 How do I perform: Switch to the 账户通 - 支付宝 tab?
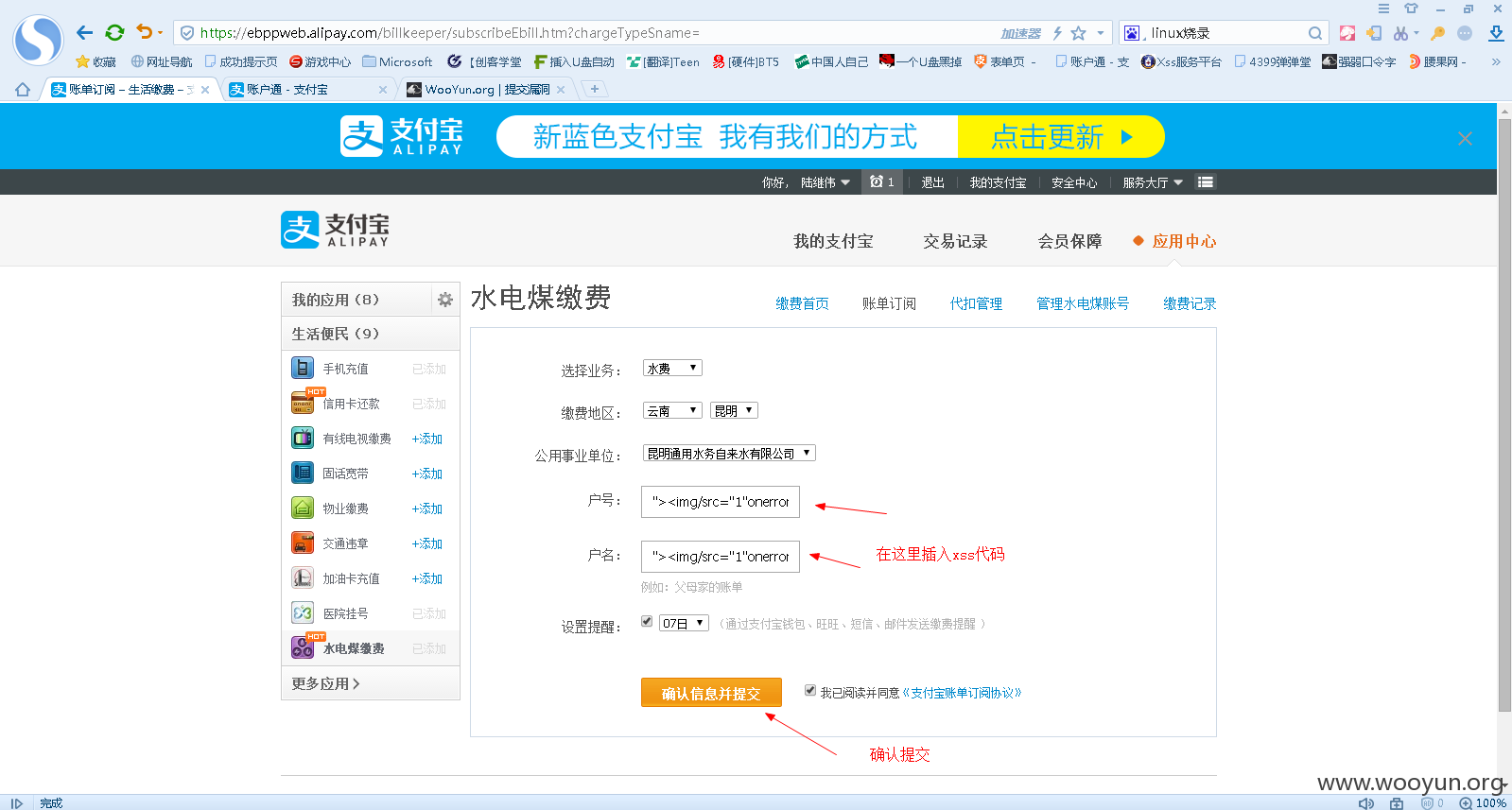(308, 90)
